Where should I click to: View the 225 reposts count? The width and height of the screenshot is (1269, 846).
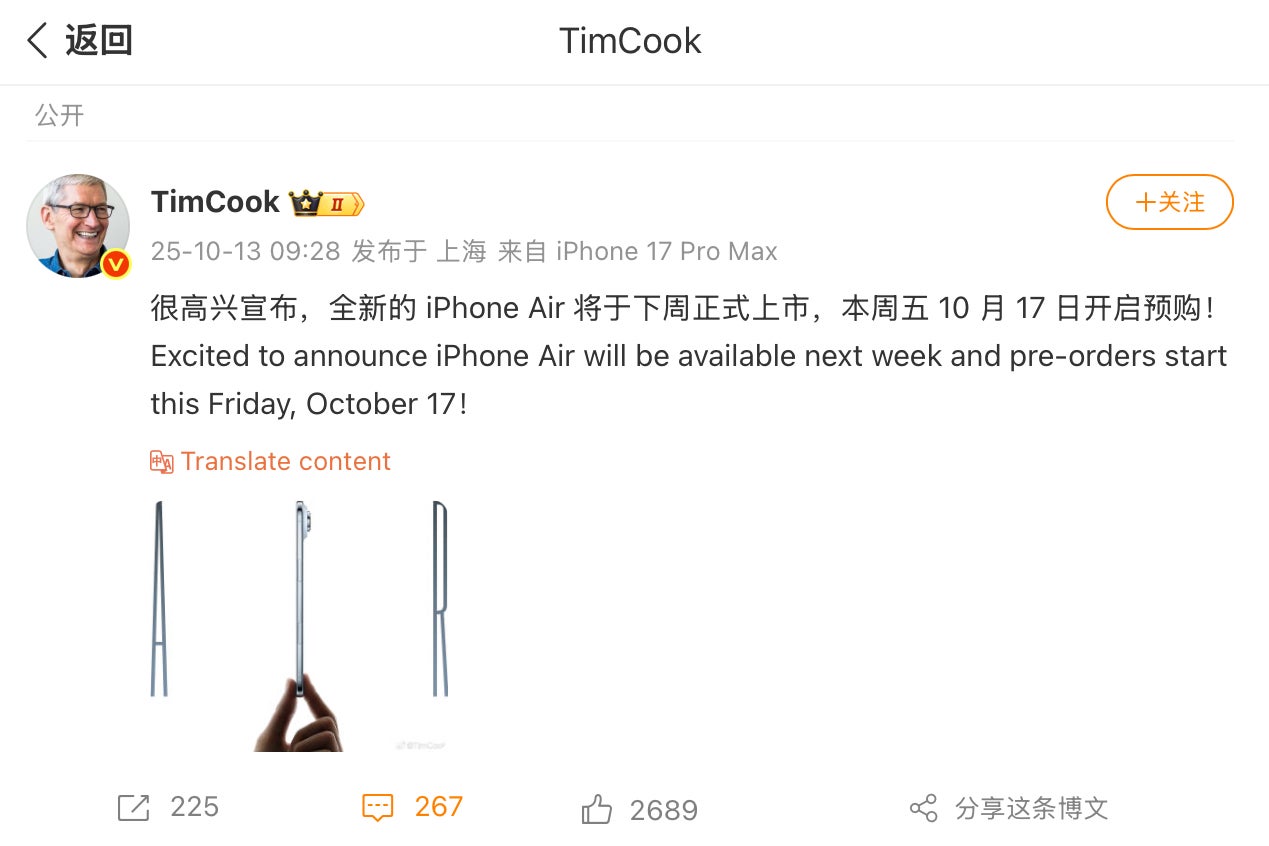click(194, 807)
